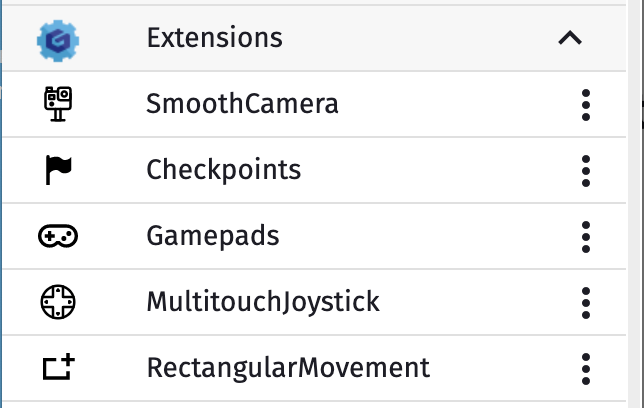The width and height of the screenshot is (644, 408).
Task: Select the Checkpoints extension name
Action: tap(223, 169)
